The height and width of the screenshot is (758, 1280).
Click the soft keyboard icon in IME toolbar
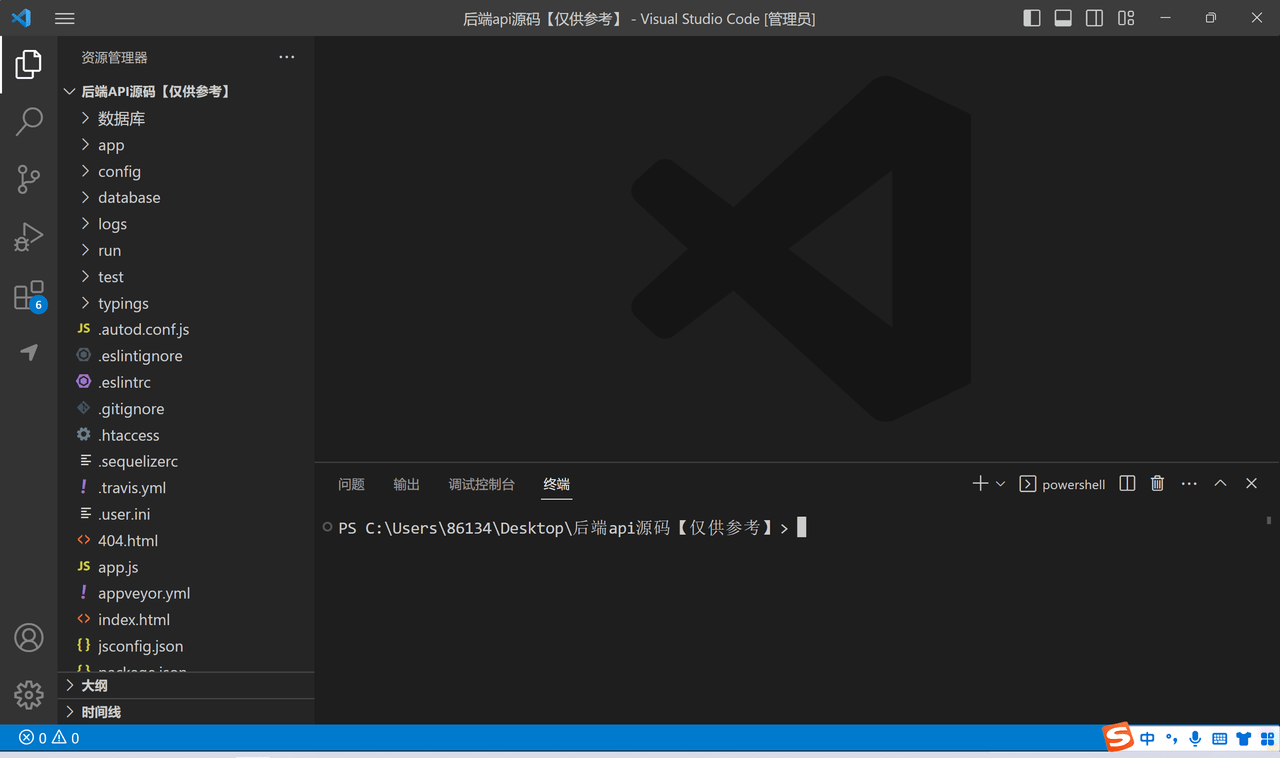pos(1219,739)
